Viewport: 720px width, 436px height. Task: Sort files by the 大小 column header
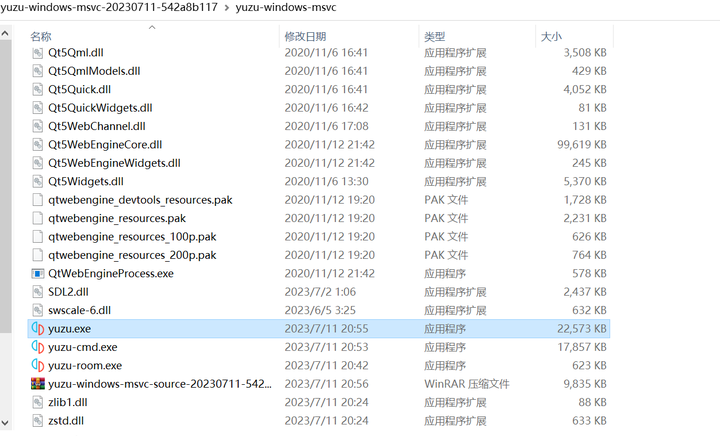(x=551, y=36)
